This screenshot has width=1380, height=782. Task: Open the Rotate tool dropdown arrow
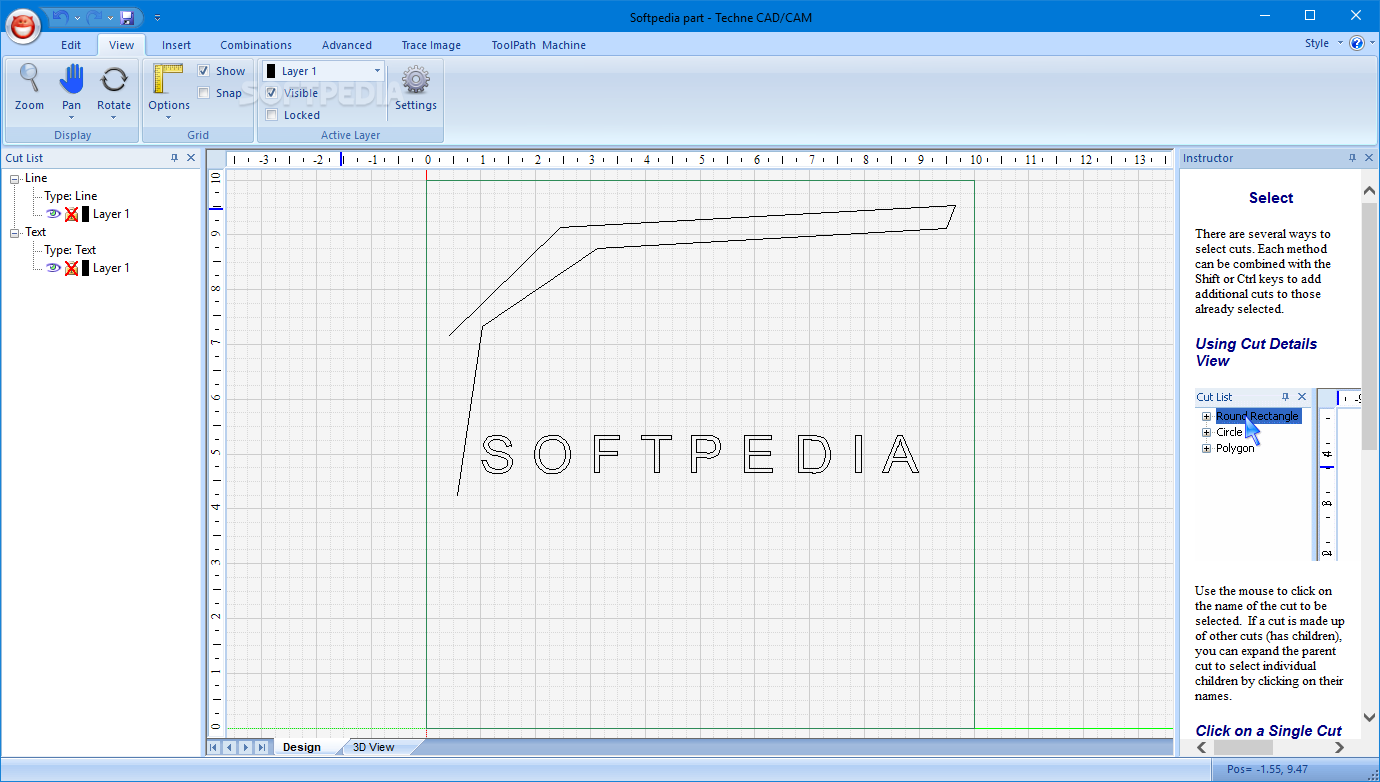(x=114, y=117)
